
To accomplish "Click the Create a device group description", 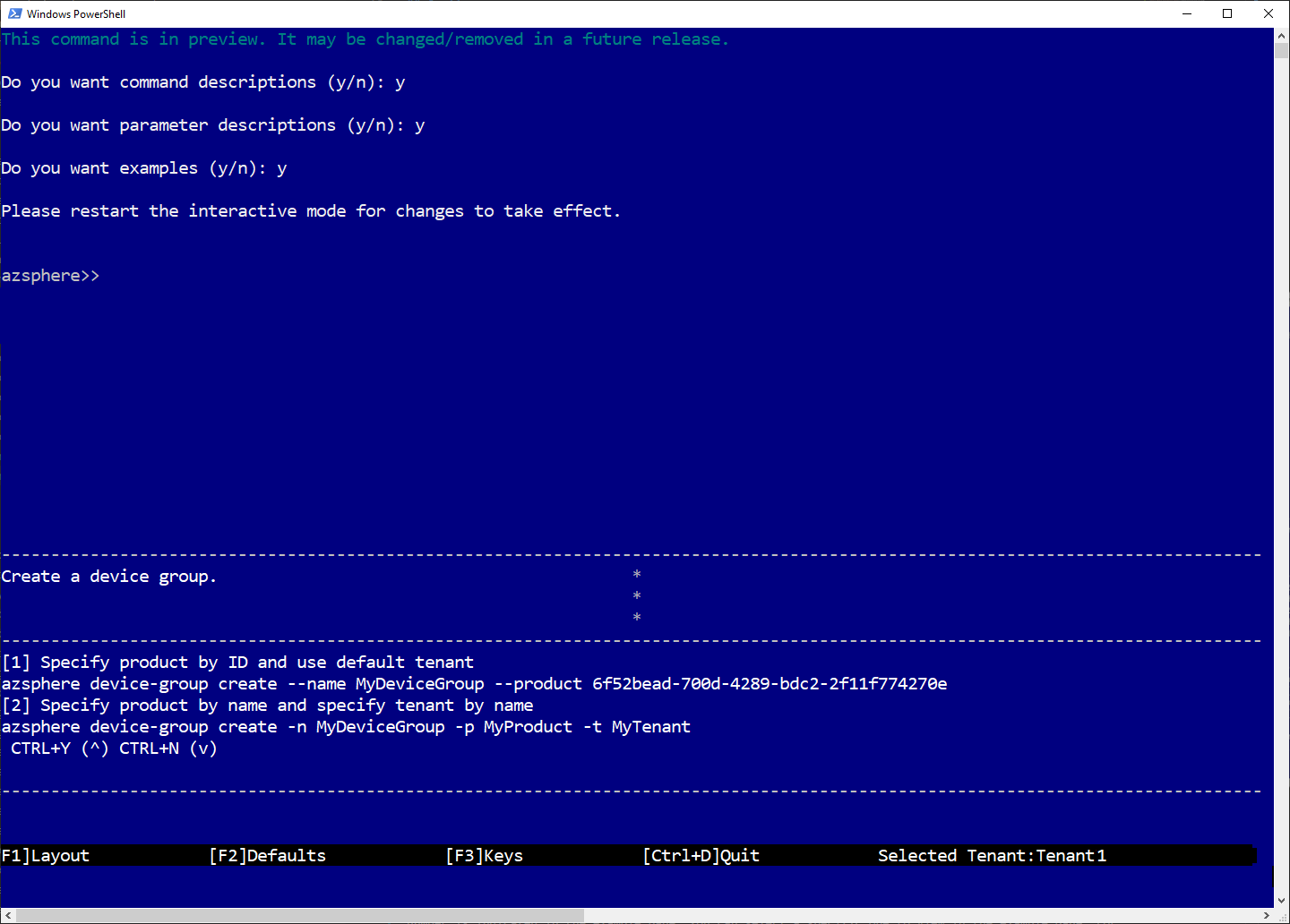I will click(x=107, y=576).
